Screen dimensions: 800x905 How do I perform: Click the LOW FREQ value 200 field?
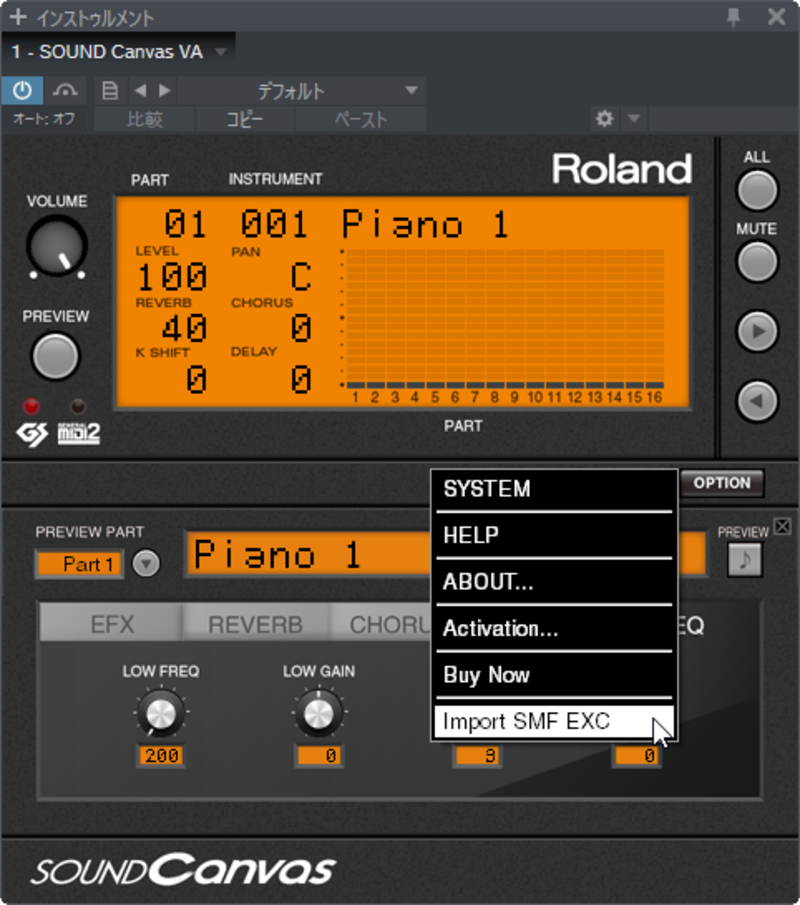tap(161, 756)
